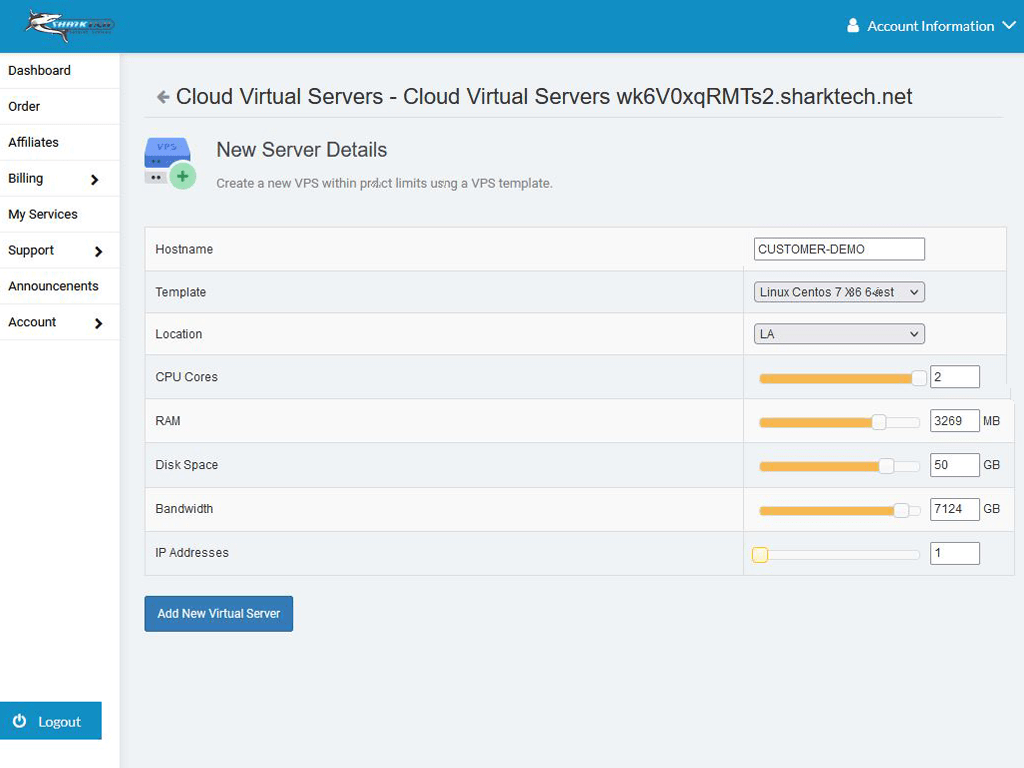Click the back arrow beside the page title
Viewport: 1024px width, 768px height.
point(163,97)
